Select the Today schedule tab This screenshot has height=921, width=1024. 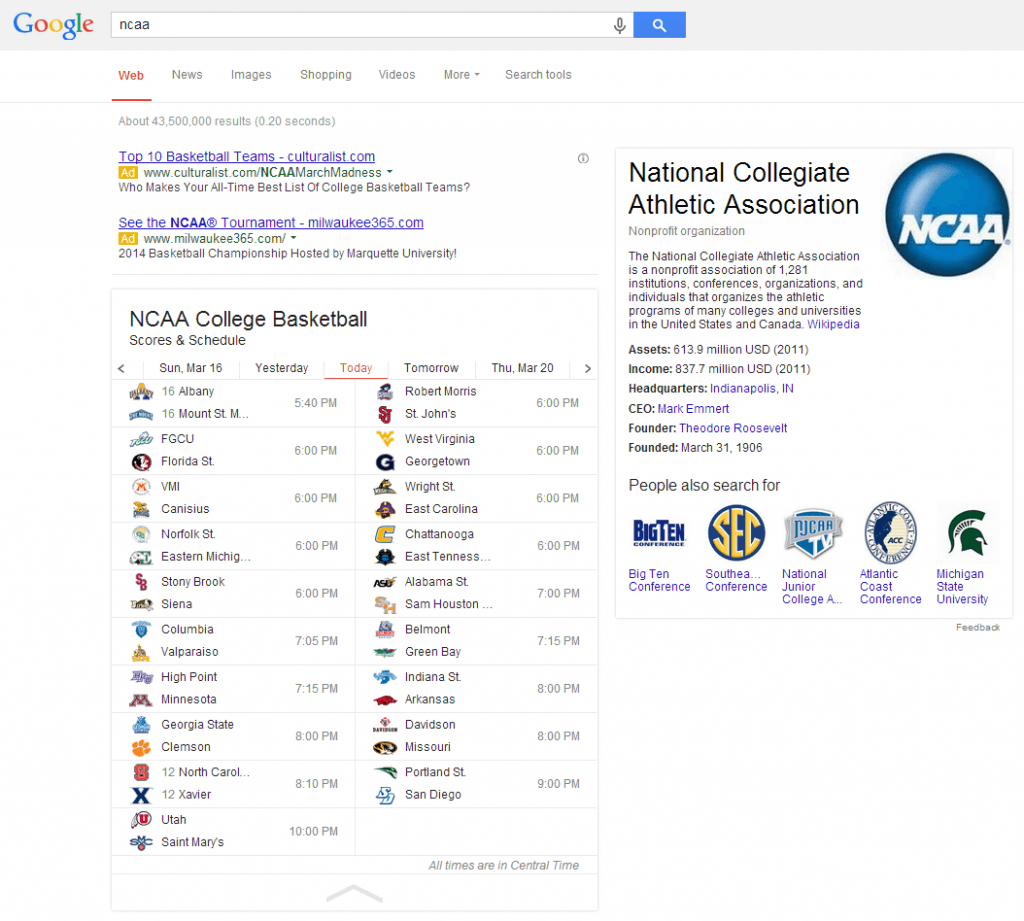point(356,368)
